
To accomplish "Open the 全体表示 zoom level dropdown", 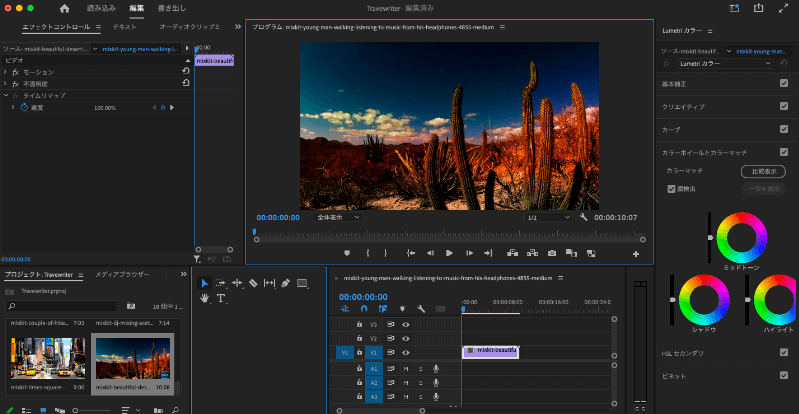I will (338, 217).
